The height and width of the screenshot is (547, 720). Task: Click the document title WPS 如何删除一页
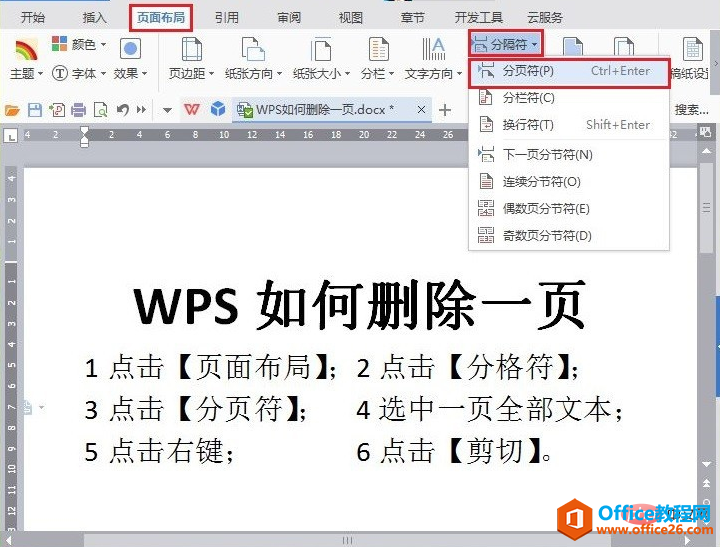[360, 305]
